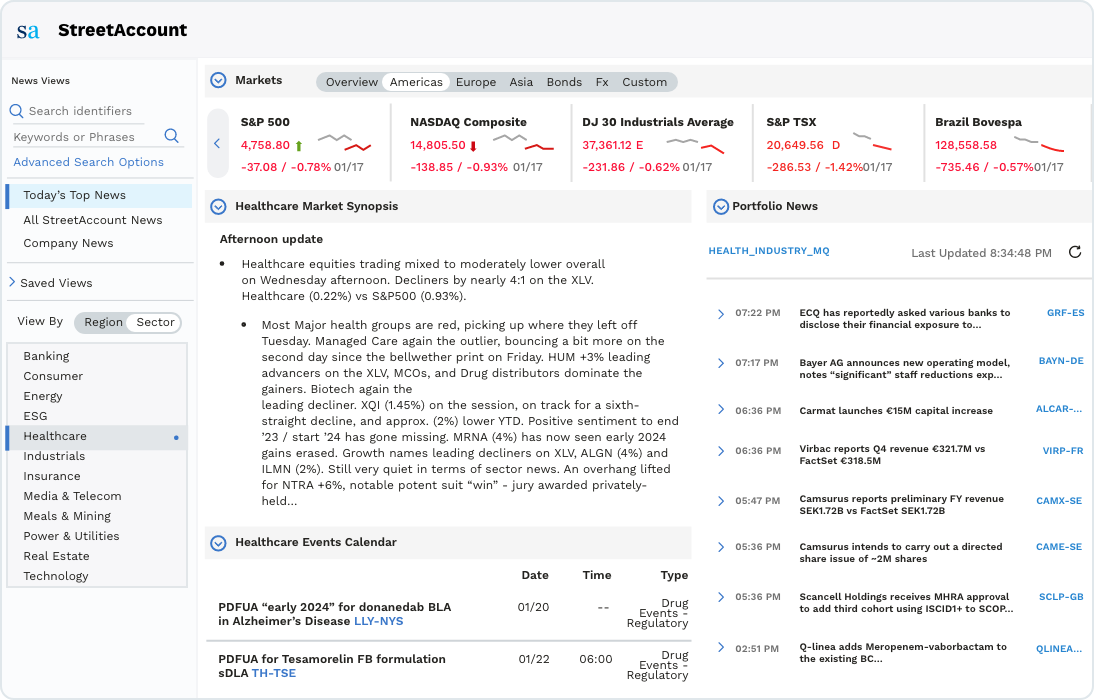The height and width of the screenshot is (700, 1094).
Task: Collapse the Portfolio News section icon
Action: [721, 207]
